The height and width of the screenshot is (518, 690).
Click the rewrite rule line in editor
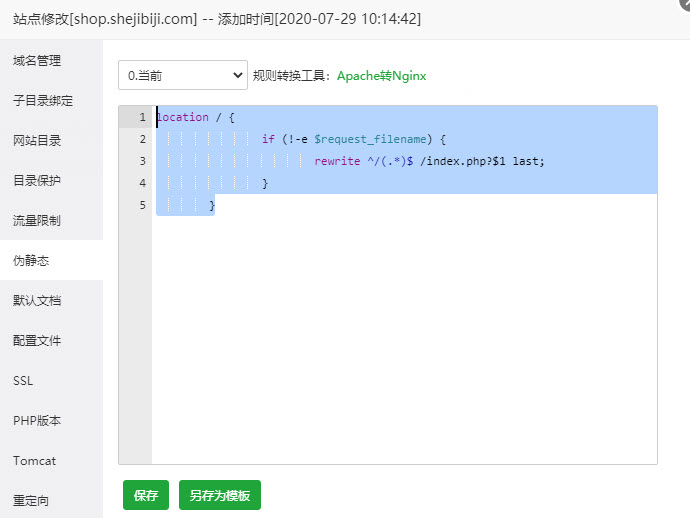[430, 161]
